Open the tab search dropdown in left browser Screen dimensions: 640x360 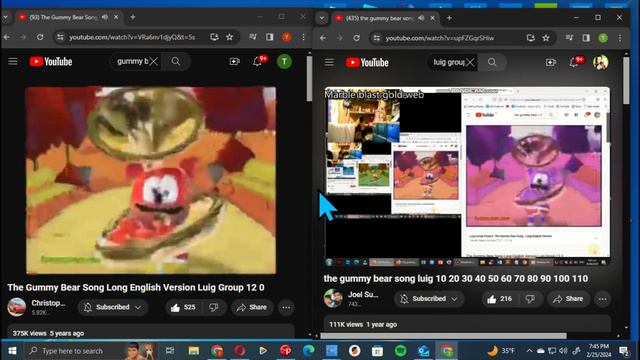pyautogui.click(x=6, y=17)
